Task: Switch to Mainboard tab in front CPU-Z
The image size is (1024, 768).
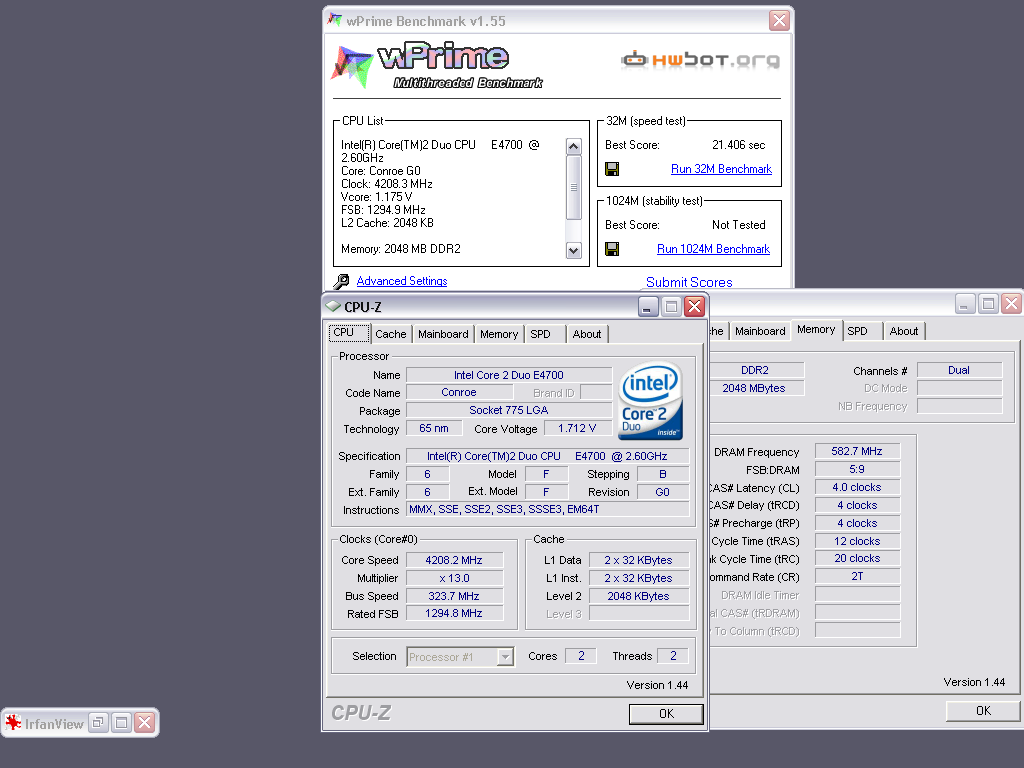Action: 443,334
